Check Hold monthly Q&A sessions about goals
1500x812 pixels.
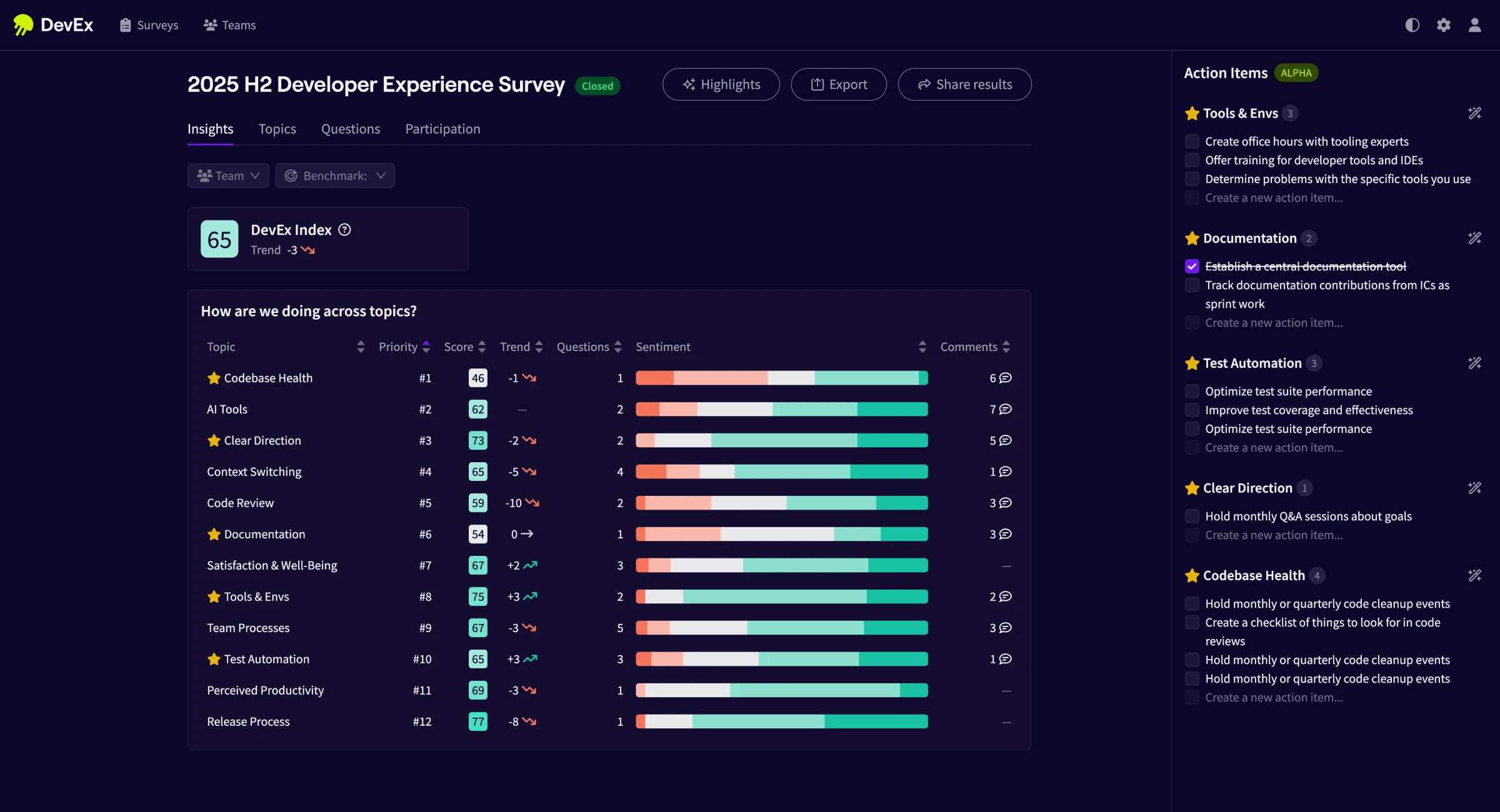[1192, 516]
